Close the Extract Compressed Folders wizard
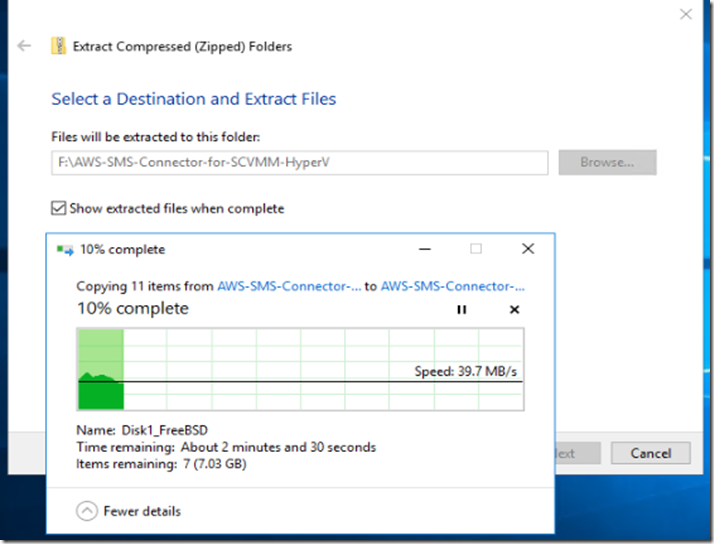The width and height of the screenshot is (714, 544). (x=686, y=14)
